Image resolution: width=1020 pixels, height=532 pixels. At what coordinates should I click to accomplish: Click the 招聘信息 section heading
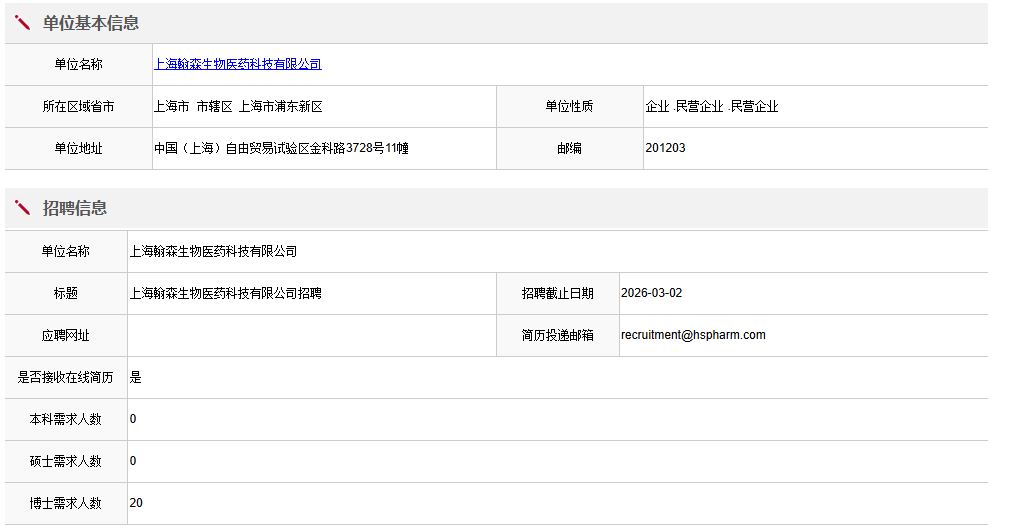tap(75, 208)
